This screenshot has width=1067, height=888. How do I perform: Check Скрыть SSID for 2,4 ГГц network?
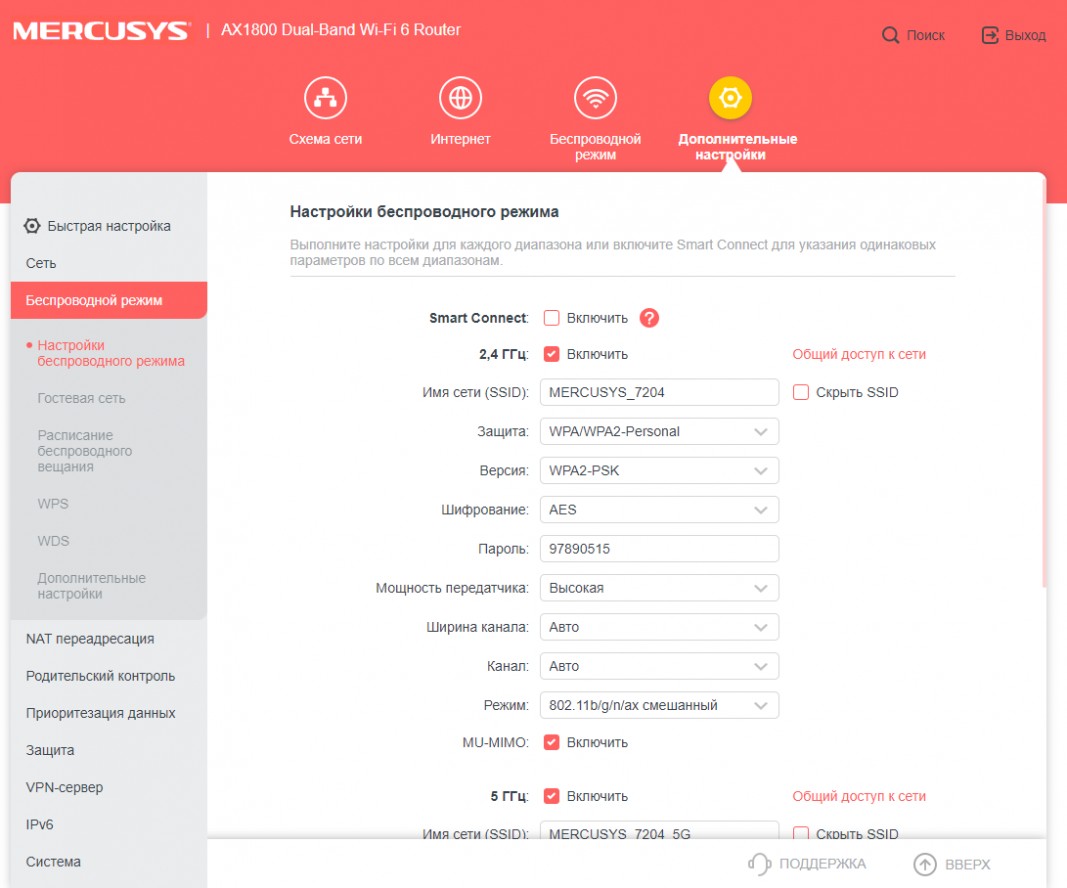tap(801, 392)
